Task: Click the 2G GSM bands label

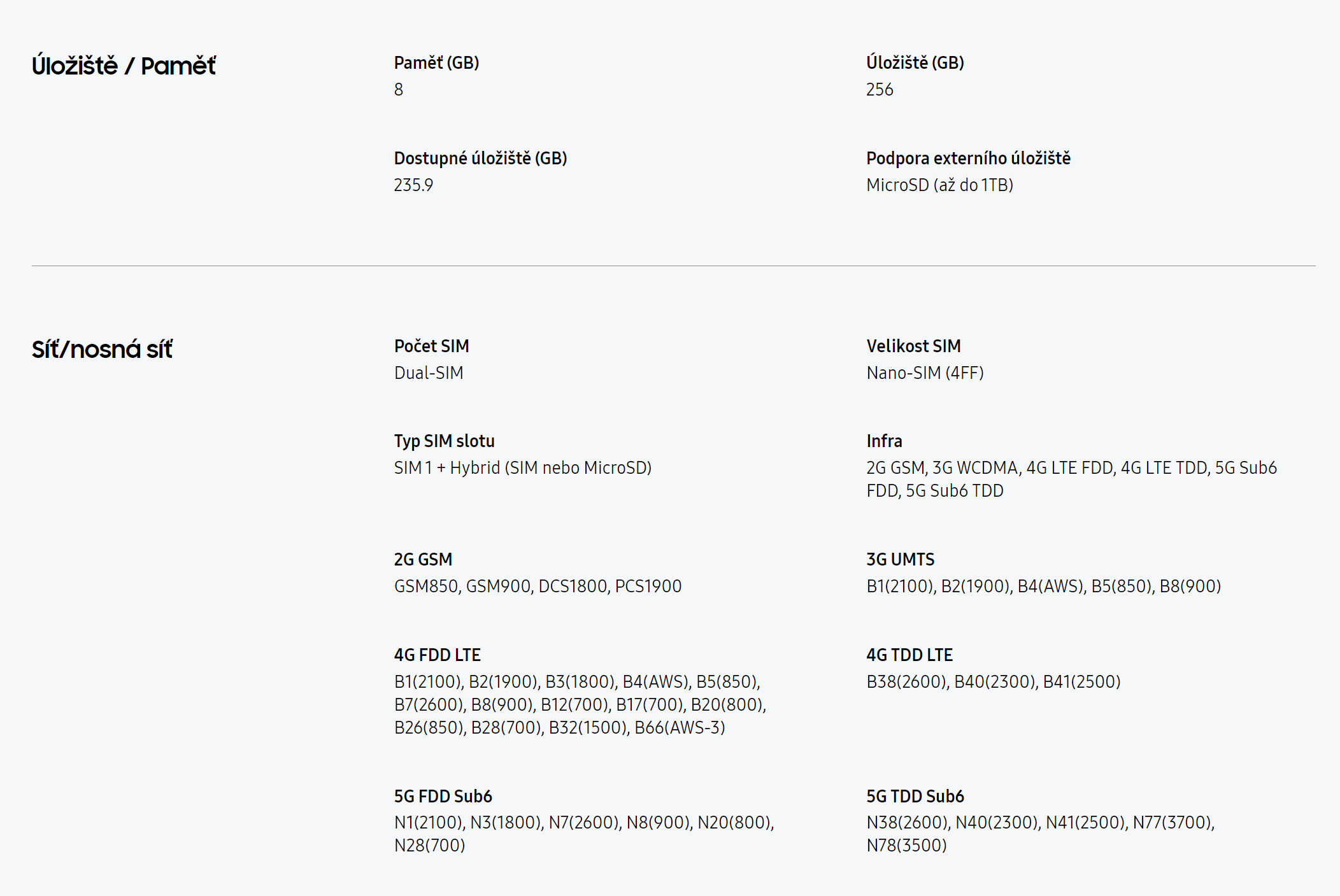Action: coord(423,560)
